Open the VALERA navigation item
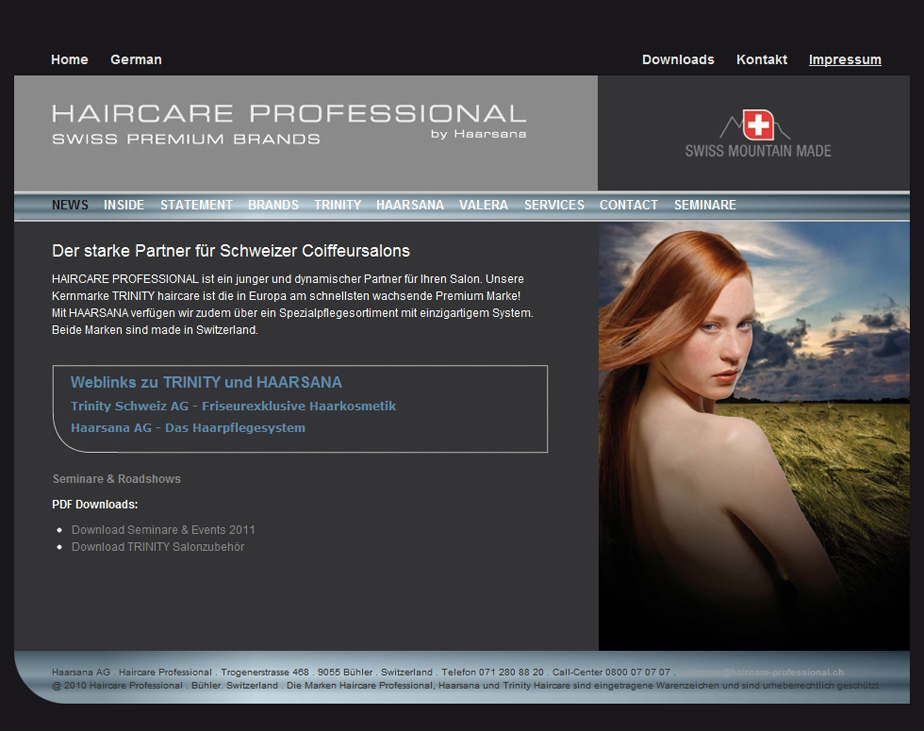The image size is (924, 731). pyautogui.click(x=484, y=205)
